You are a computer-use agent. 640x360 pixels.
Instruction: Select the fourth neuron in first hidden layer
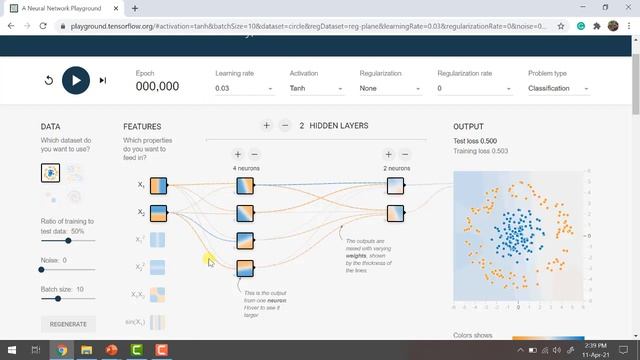coord(245,269)
